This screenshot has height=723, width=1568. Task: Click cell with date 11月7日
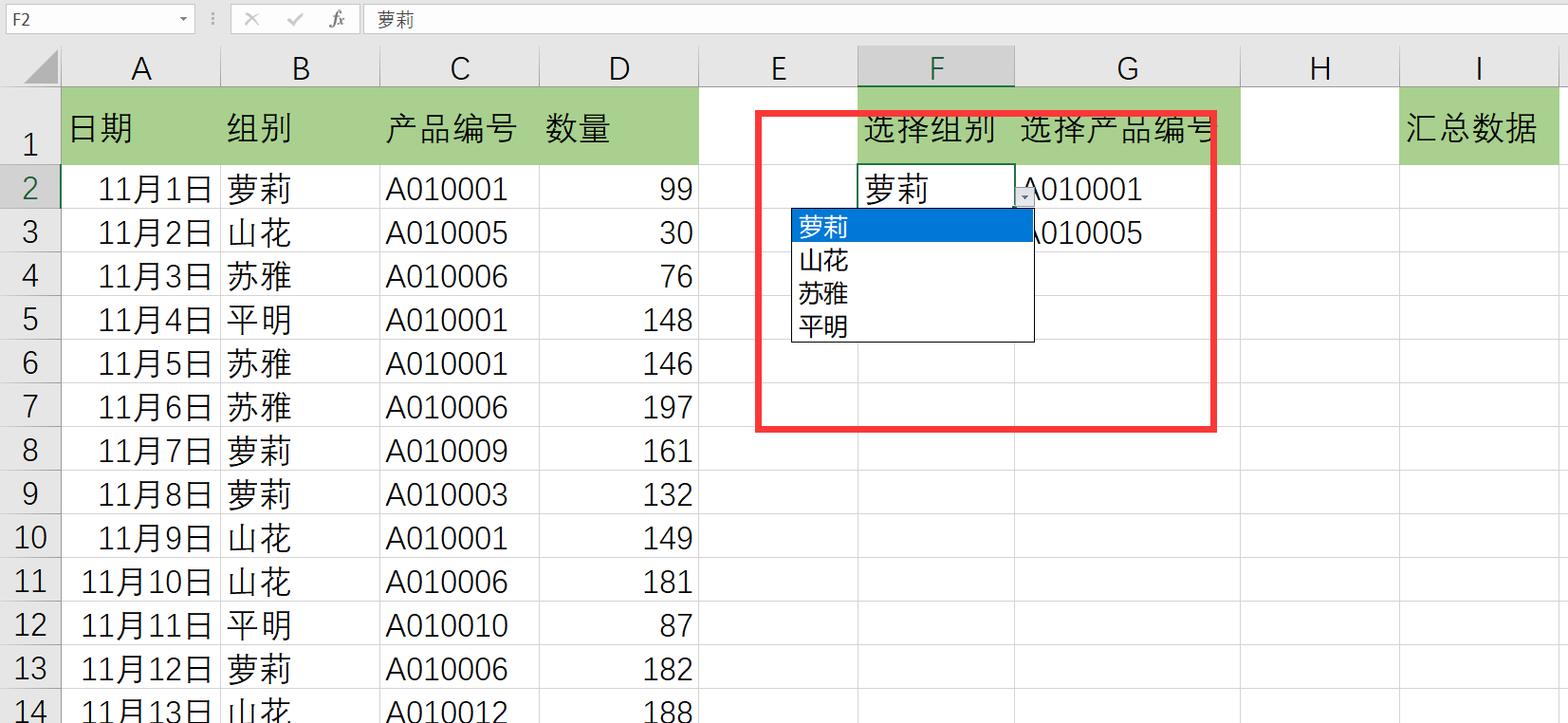tap(141, 450)
